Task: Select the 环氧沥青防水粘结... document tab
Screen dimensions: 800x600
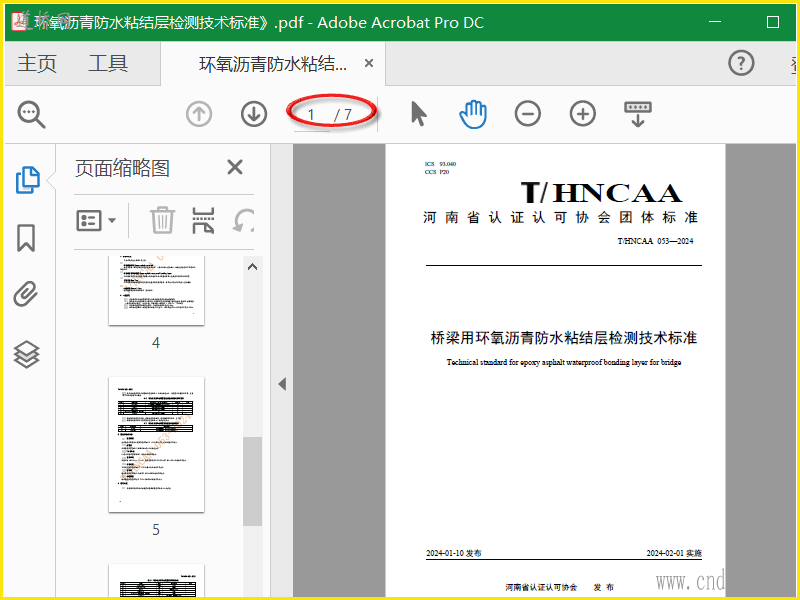Action: [273, 64]
